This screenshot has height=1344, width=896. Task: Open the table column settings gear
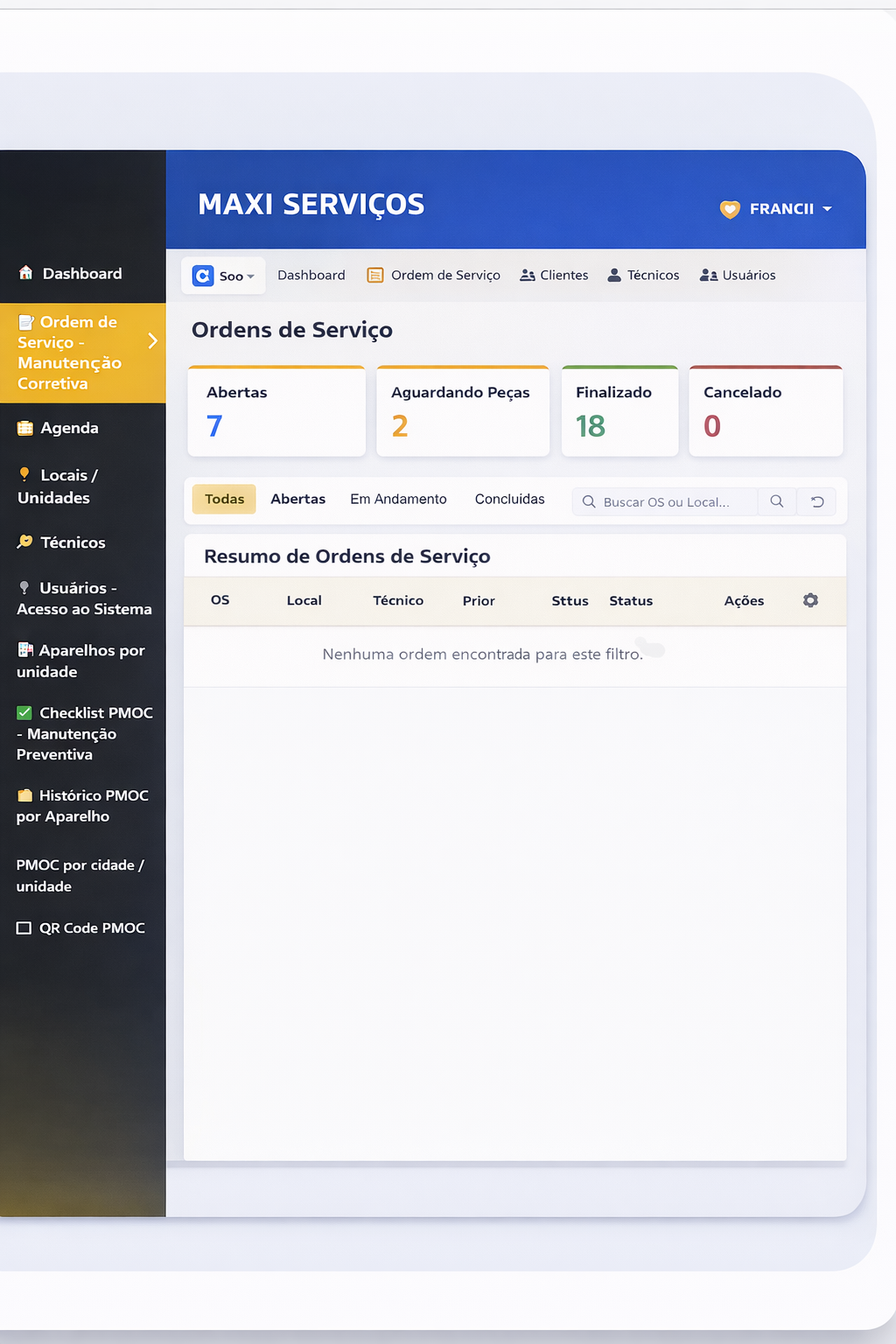click(809, 600)
